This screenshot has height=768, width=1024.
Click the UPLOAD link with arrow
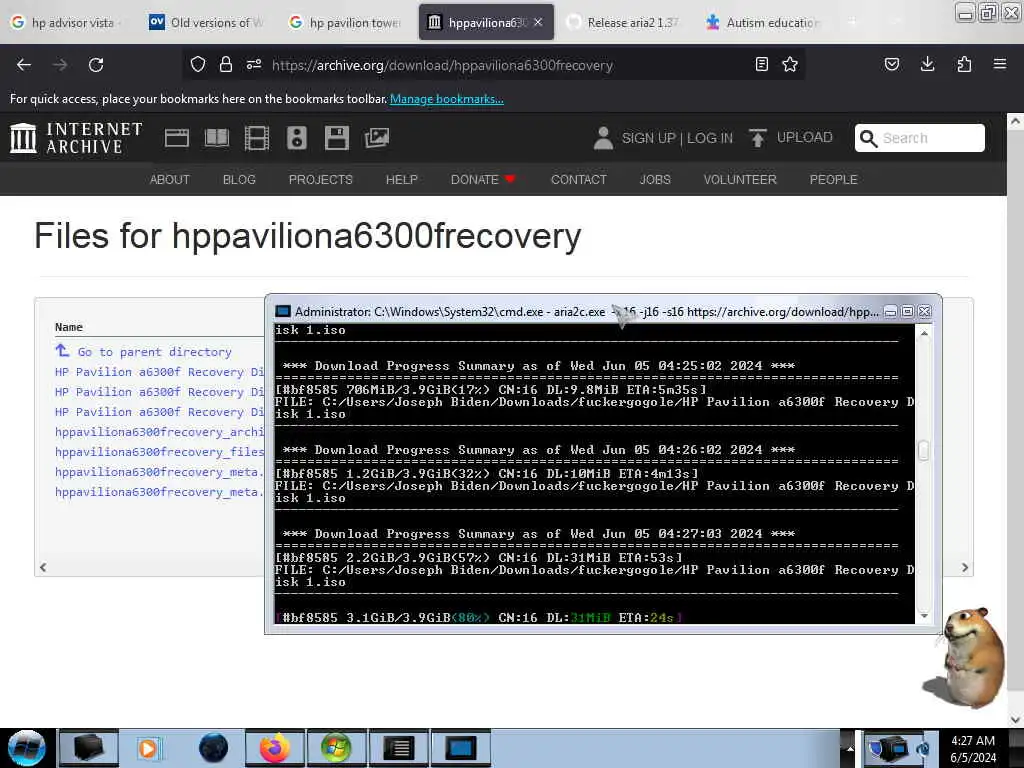(790, 138)
